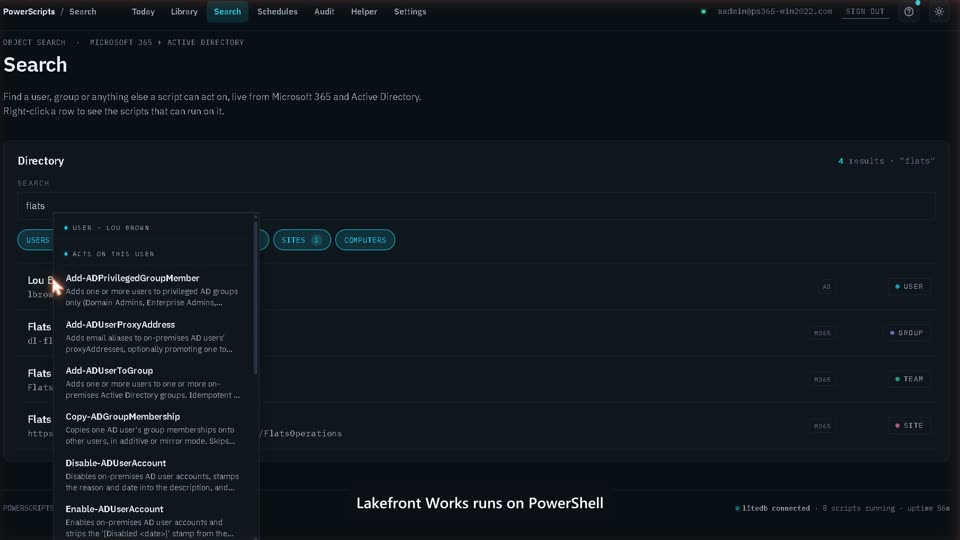
Task: Click the /FlatsOperations site URL text
Action: [x=300, y=433]
